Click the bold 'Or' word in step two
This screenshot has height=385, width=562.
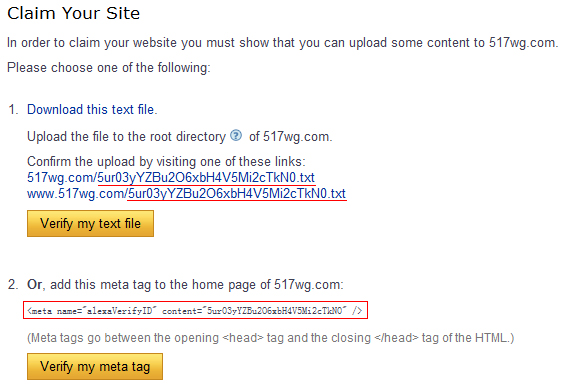[x=34, y=285]
